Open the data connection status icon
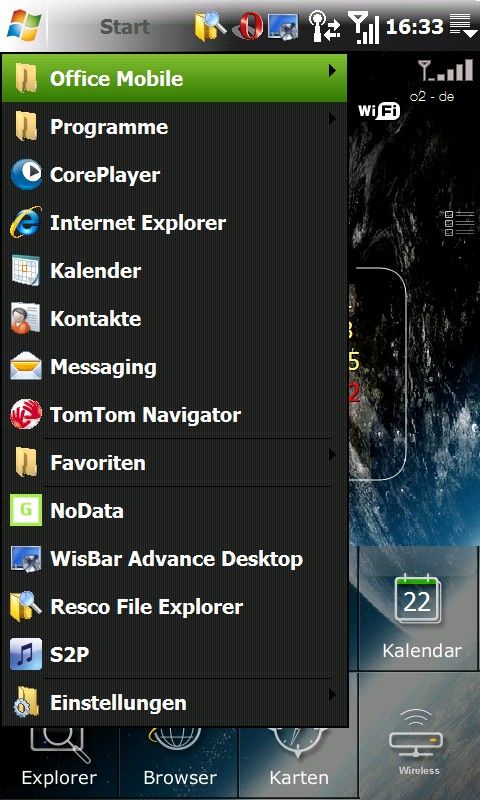Viewport: 480px width, 800px height. click(x=324, y=26)
